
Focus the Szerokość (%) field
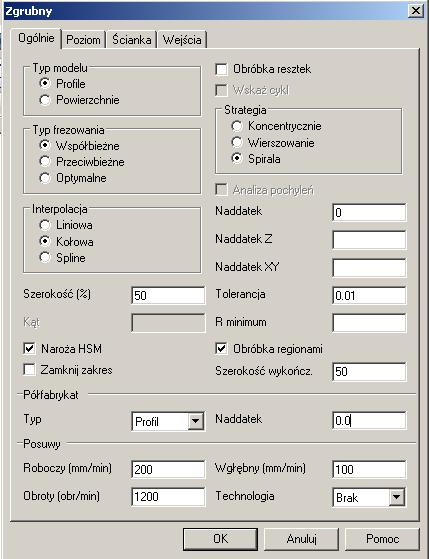(168, 295)
